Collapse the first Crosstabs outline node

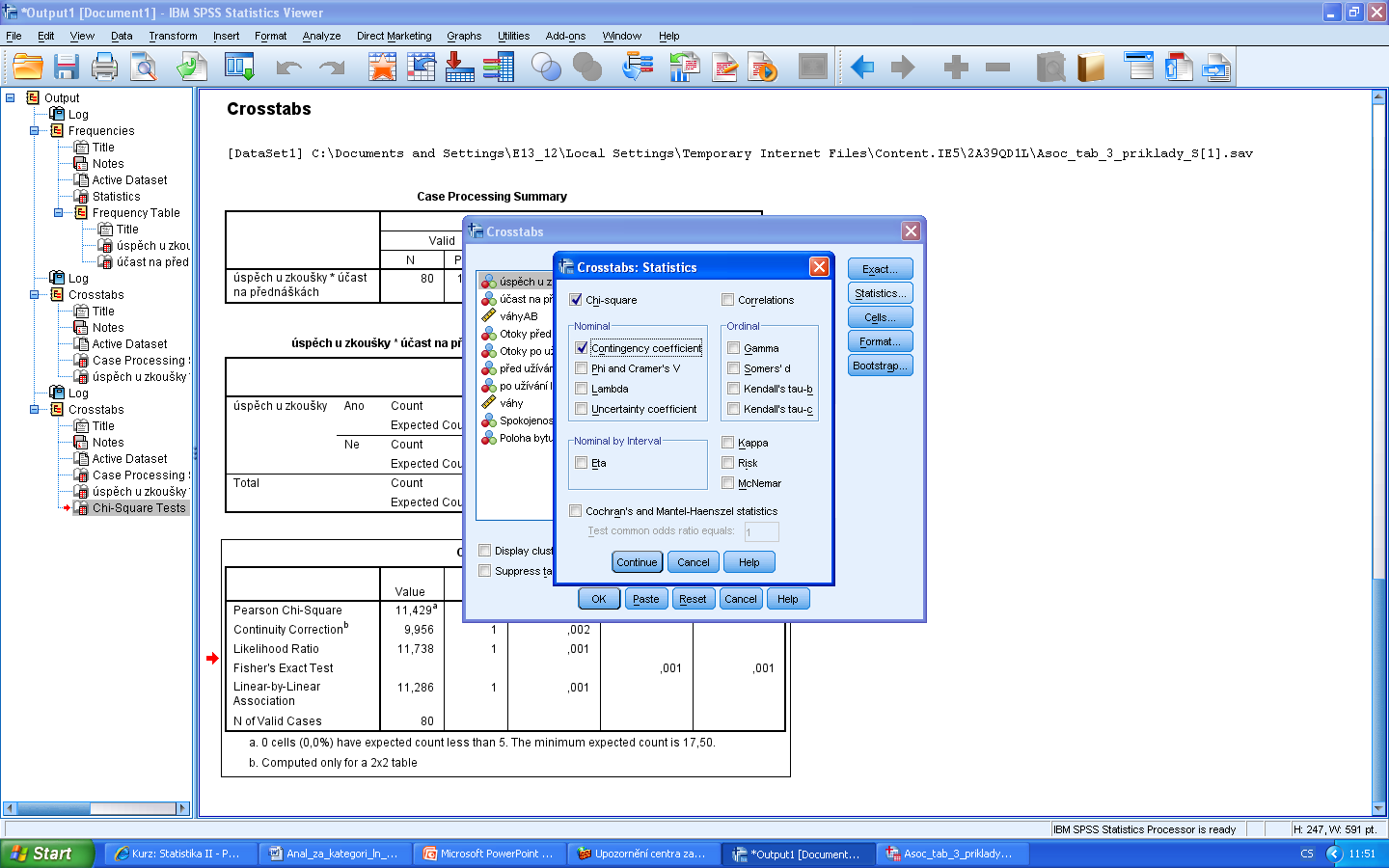point(35,294)
